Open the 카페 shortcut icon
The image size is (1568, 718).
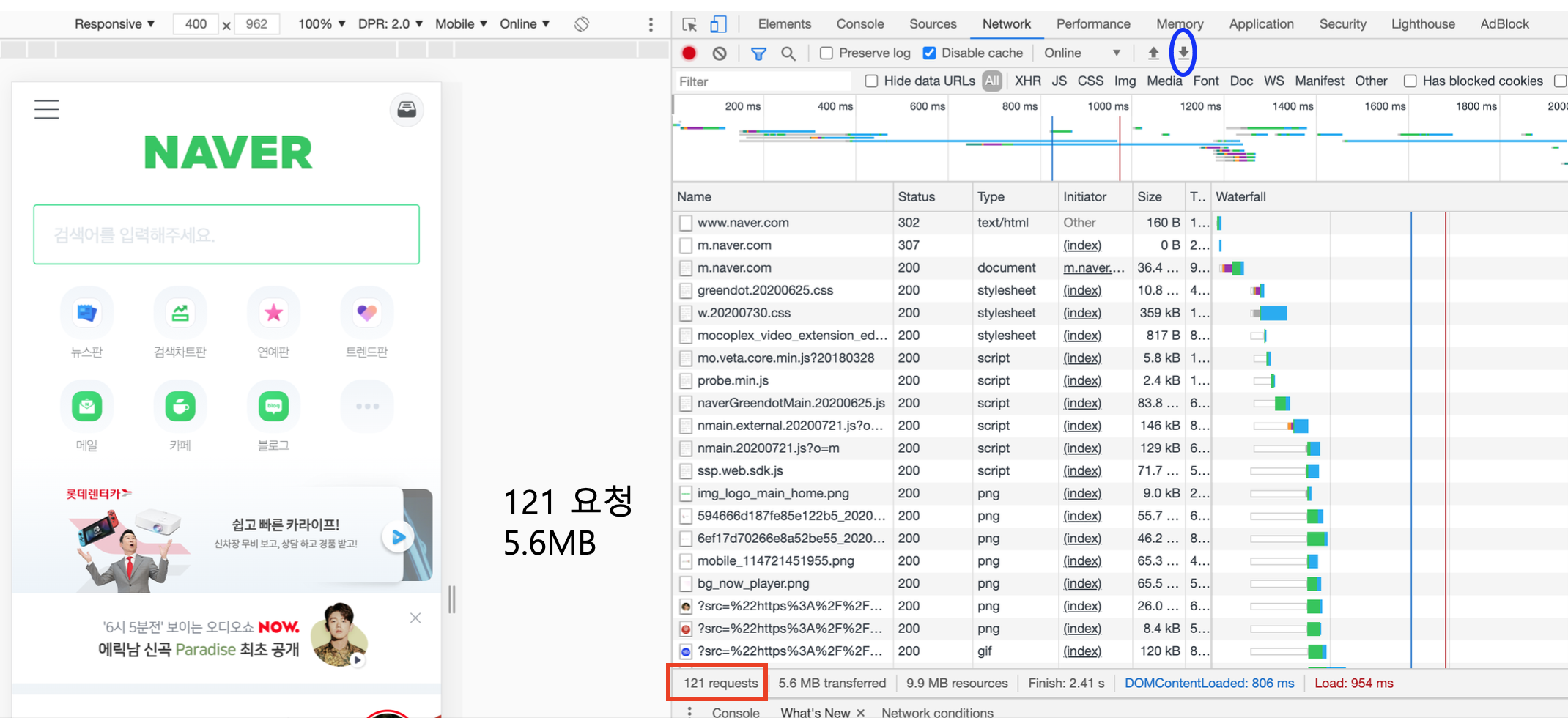tap(180, 406)
